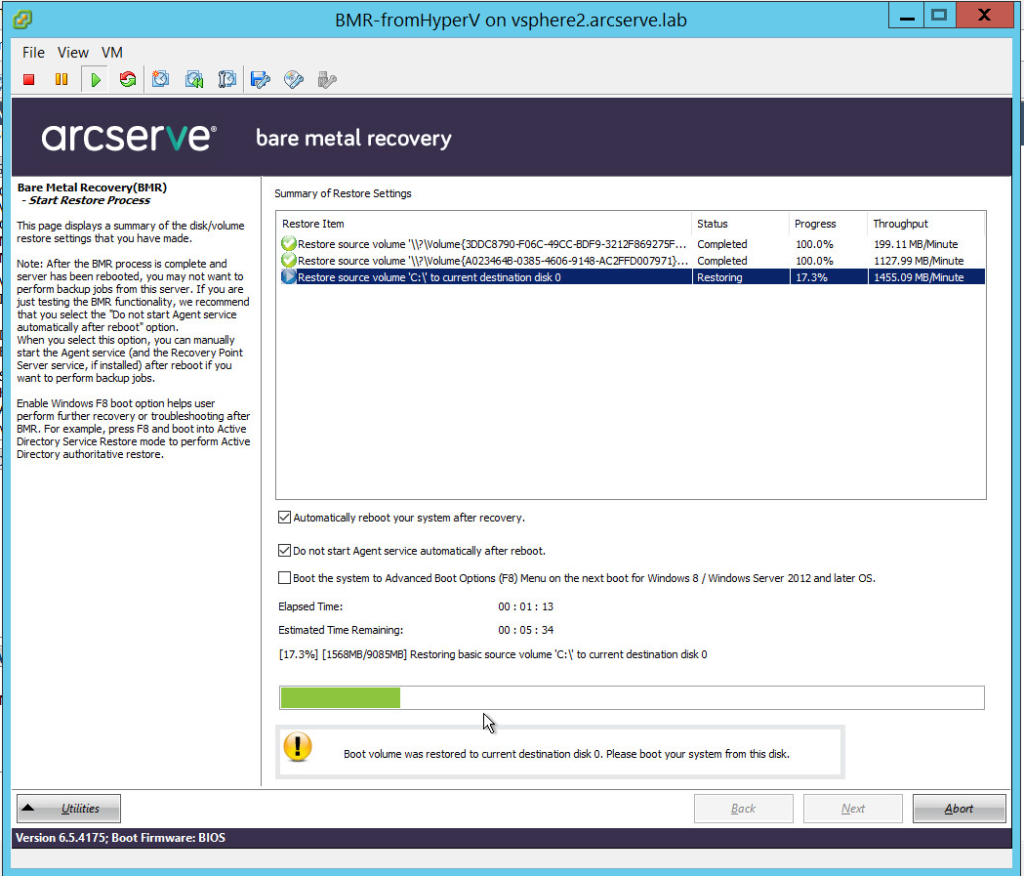The image size is (1024, 876).
Task: Click the arcserve logo in the banner
Action: 129,137
